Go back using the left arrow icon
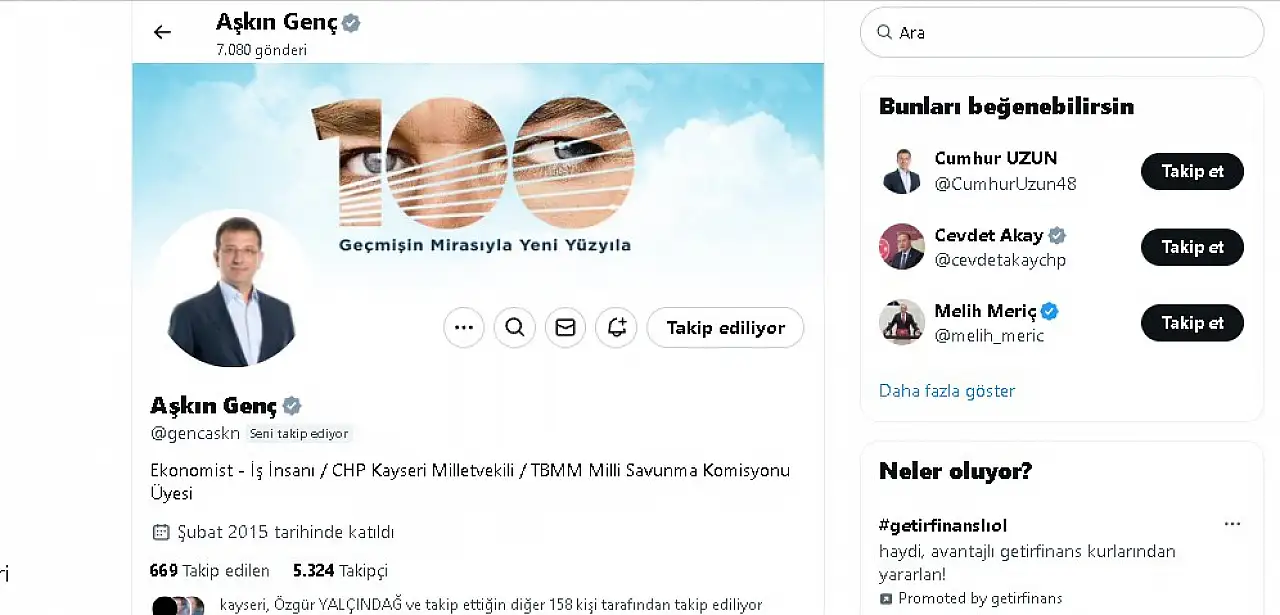The width and height of the screenshot is (1280, 615). pyautogui.click(x=162, y=32)
